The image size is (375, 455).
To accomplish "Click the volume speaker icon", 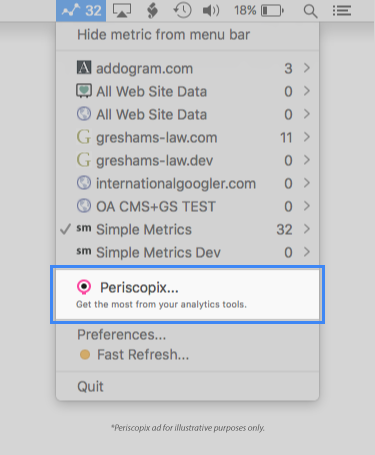I will click(x=211, y=11).
